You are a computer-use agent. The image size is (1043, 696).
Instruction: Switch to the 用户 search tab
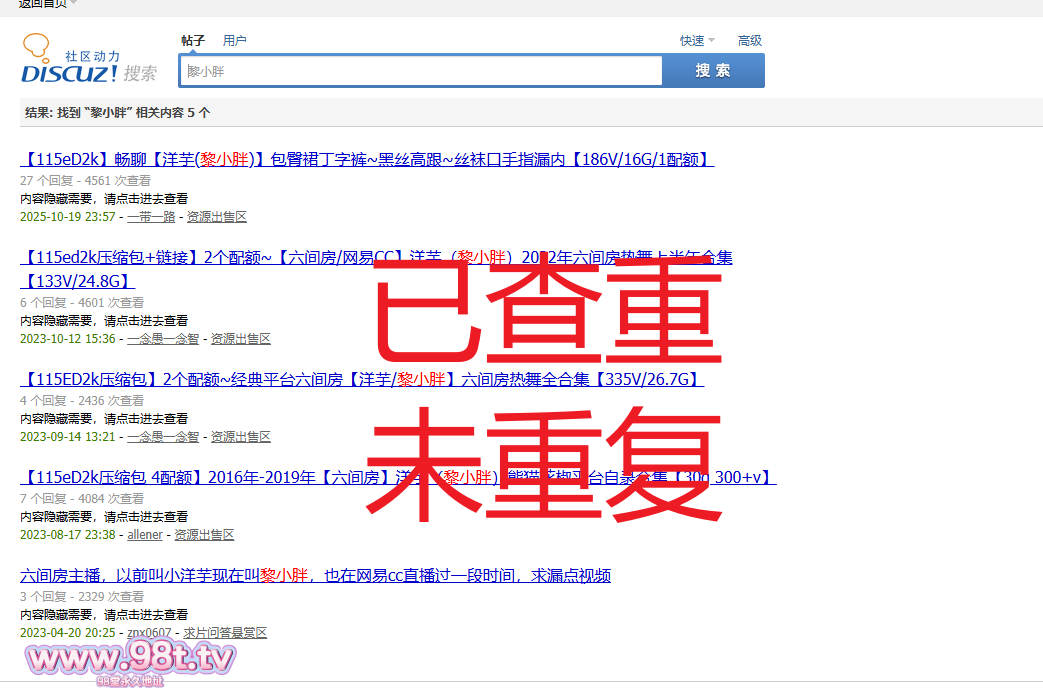pos(235,41)
